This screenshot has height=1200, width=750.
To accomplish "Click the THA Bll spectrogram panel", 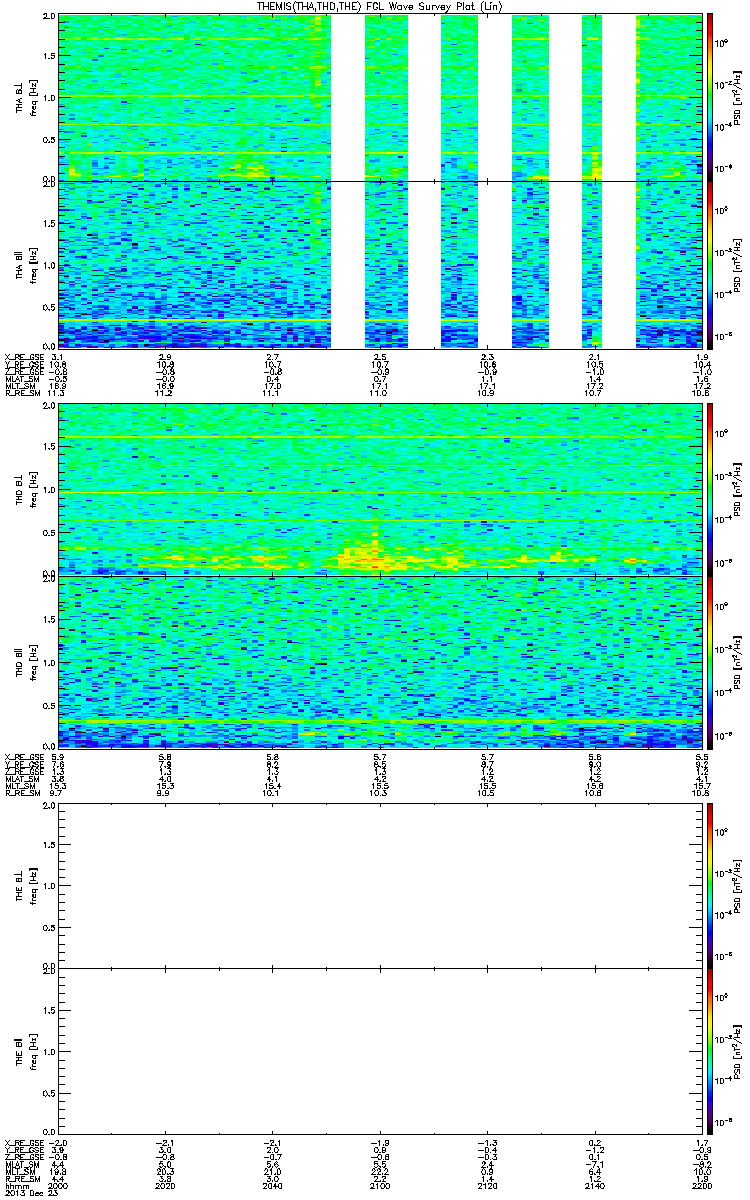I will click(380, 265).
